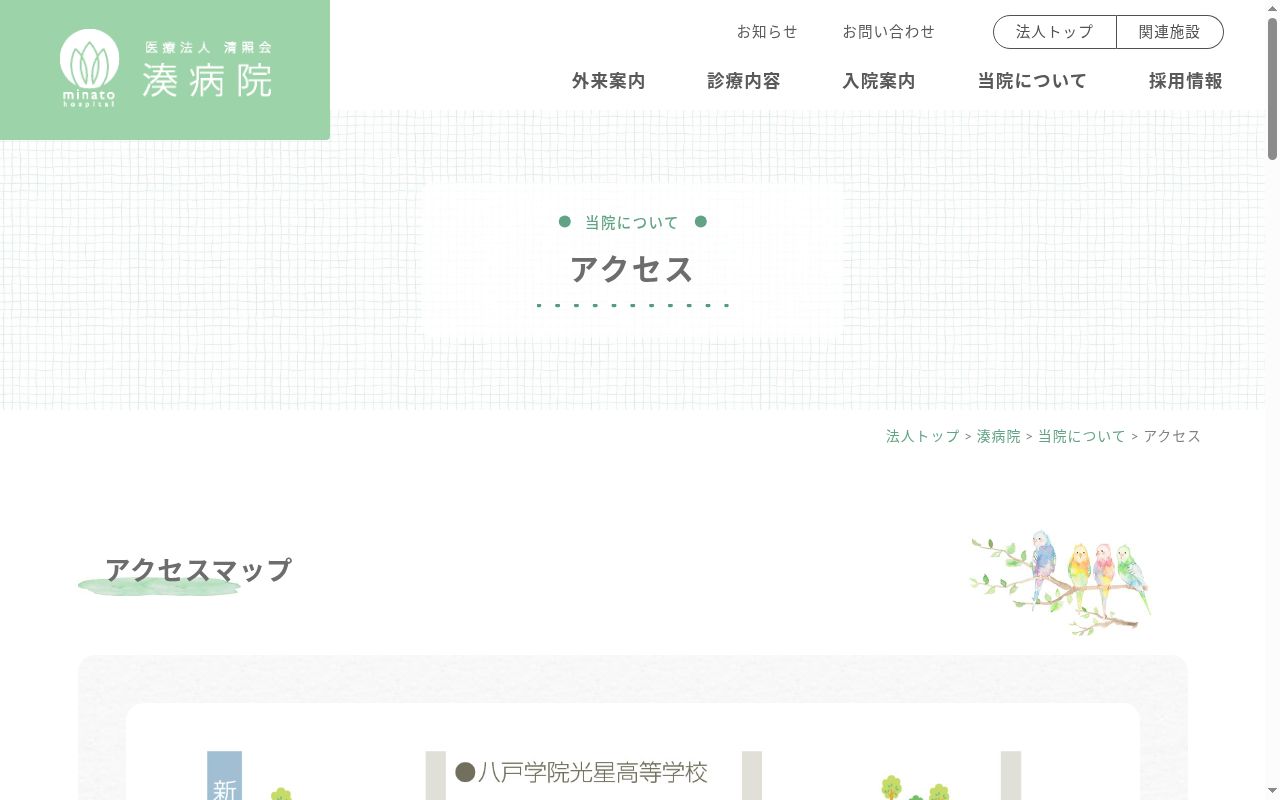The image size is (1280, 800).
Task: Go to 湊病院 in the breadcrumb
Action: click(x=999, y=436)
